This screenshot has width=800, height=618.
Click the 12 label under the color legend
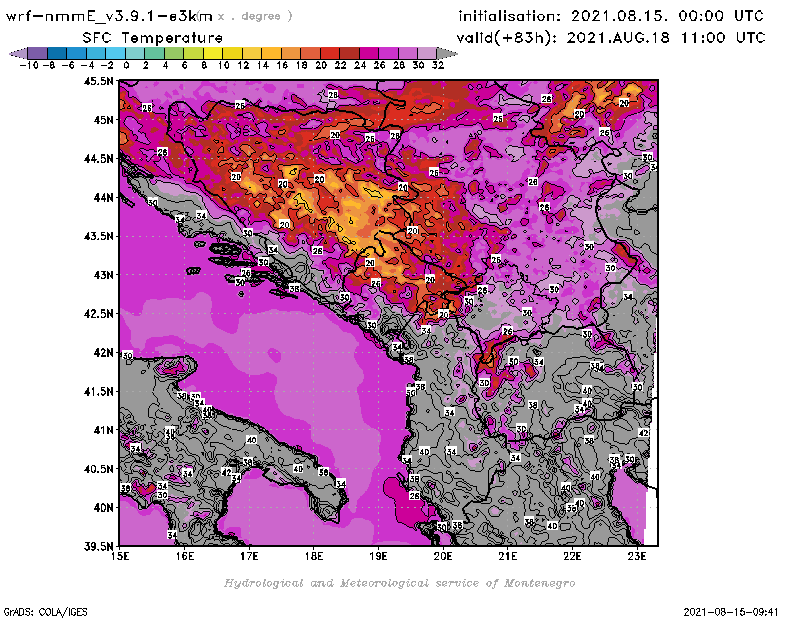(243, 65)
